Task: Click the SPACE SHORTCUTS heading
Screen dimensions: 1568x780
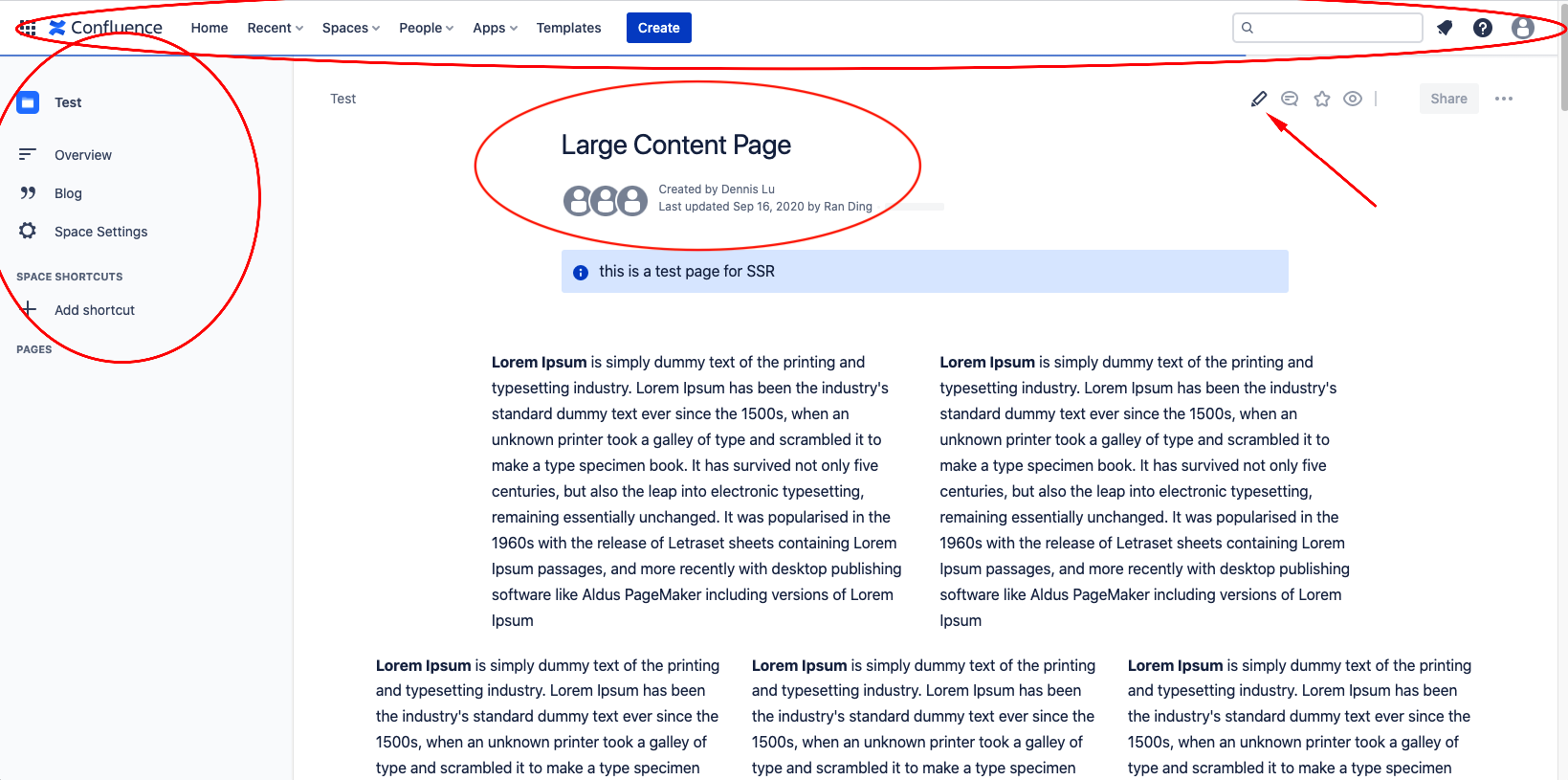Action: pos(70,277)
